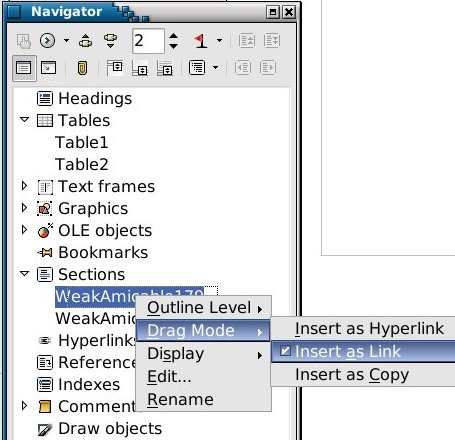
Task: Select the Headings tree item
Action: [95, 99]
